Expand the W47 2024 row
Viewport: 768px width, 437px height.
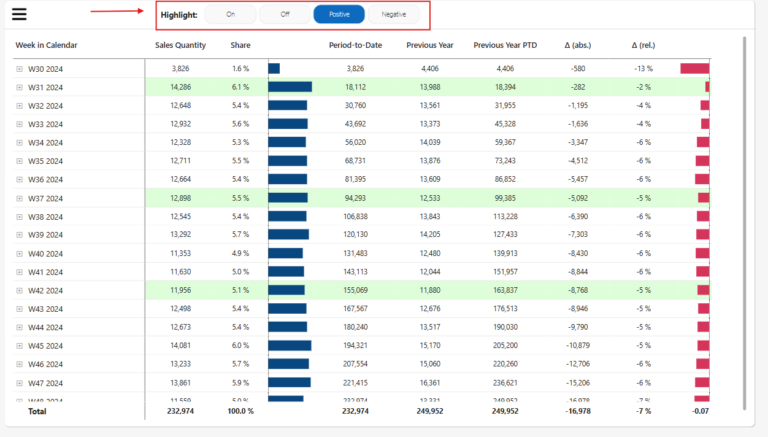(x=20, y=383)
